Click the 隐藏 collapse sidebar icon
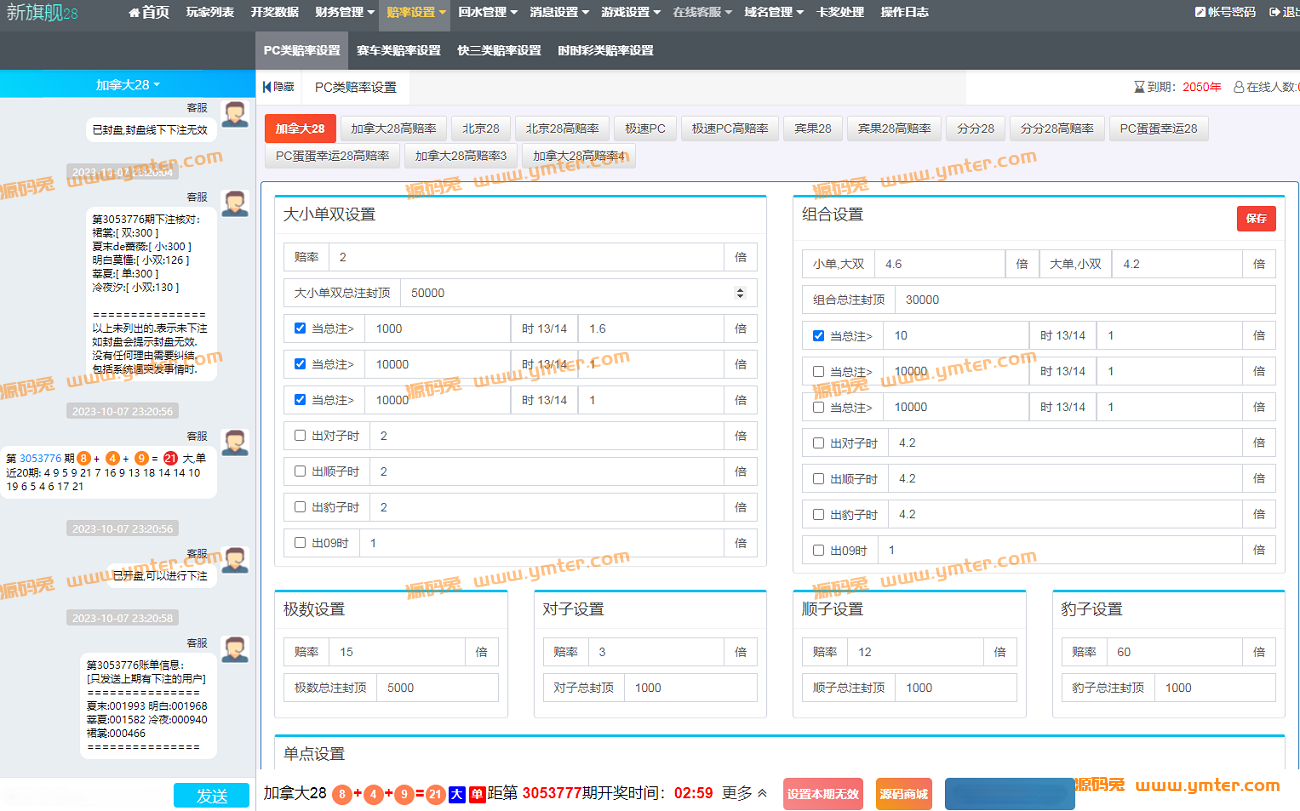 pos(267,87)
